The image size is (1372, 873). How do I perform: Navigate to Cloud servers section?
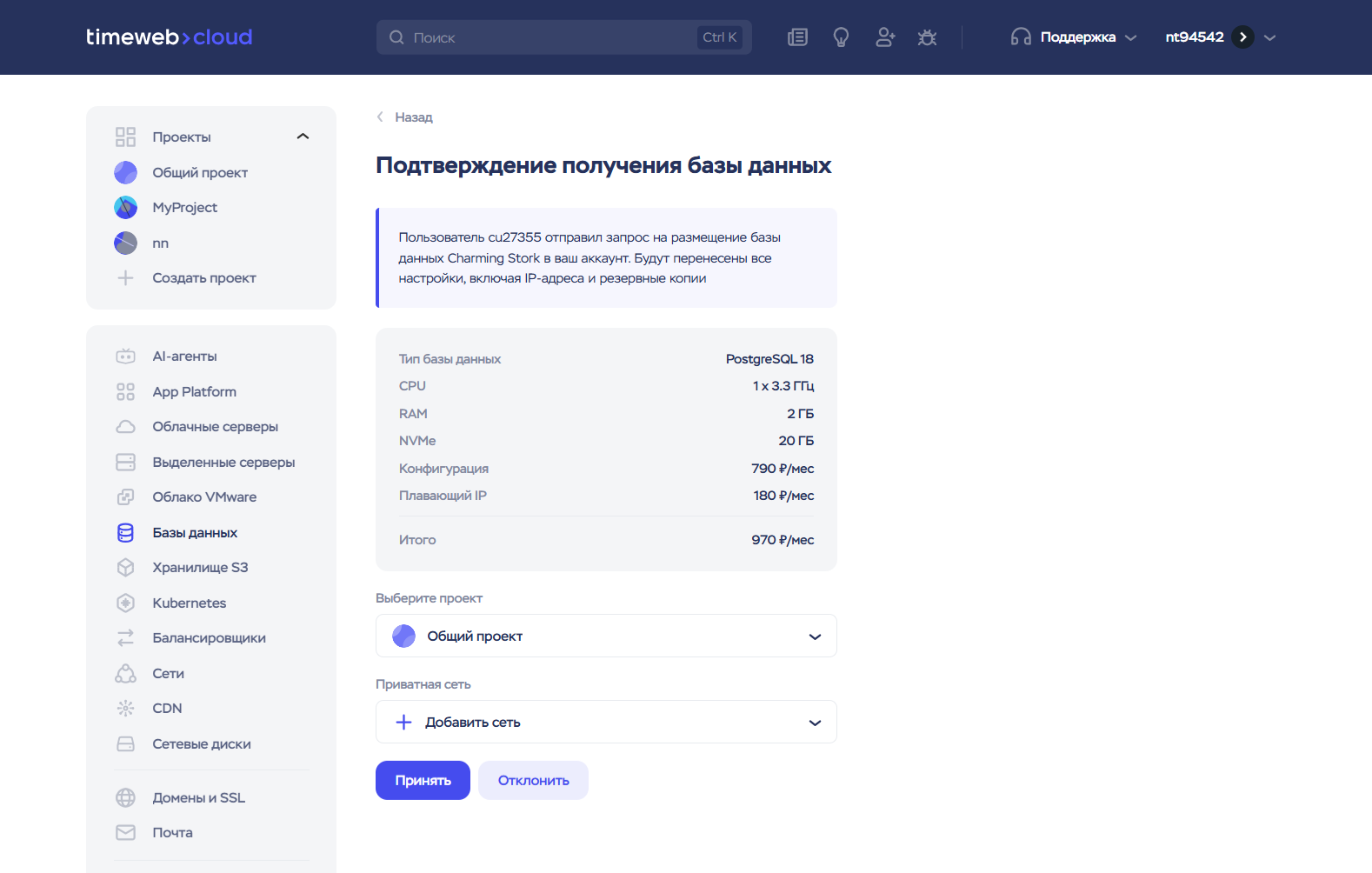click(x=215, y=427)
